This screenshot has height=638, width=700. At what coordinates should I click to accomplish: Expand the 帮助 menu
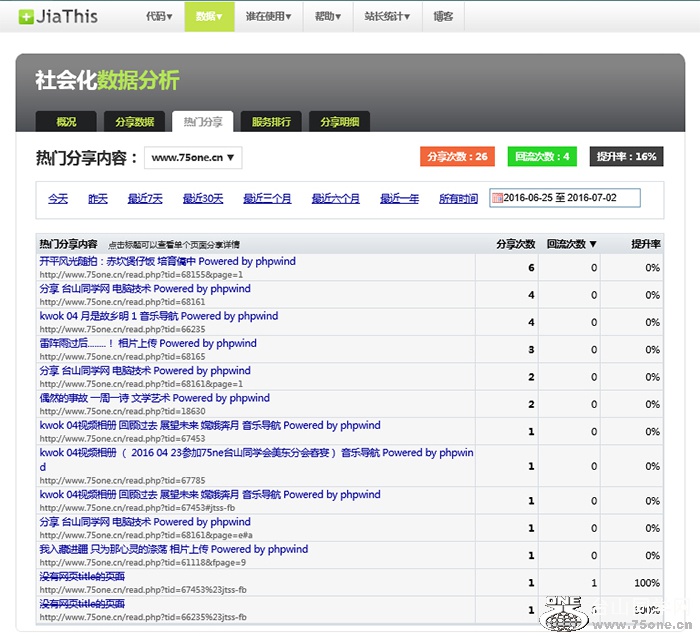tap(327, 17)
